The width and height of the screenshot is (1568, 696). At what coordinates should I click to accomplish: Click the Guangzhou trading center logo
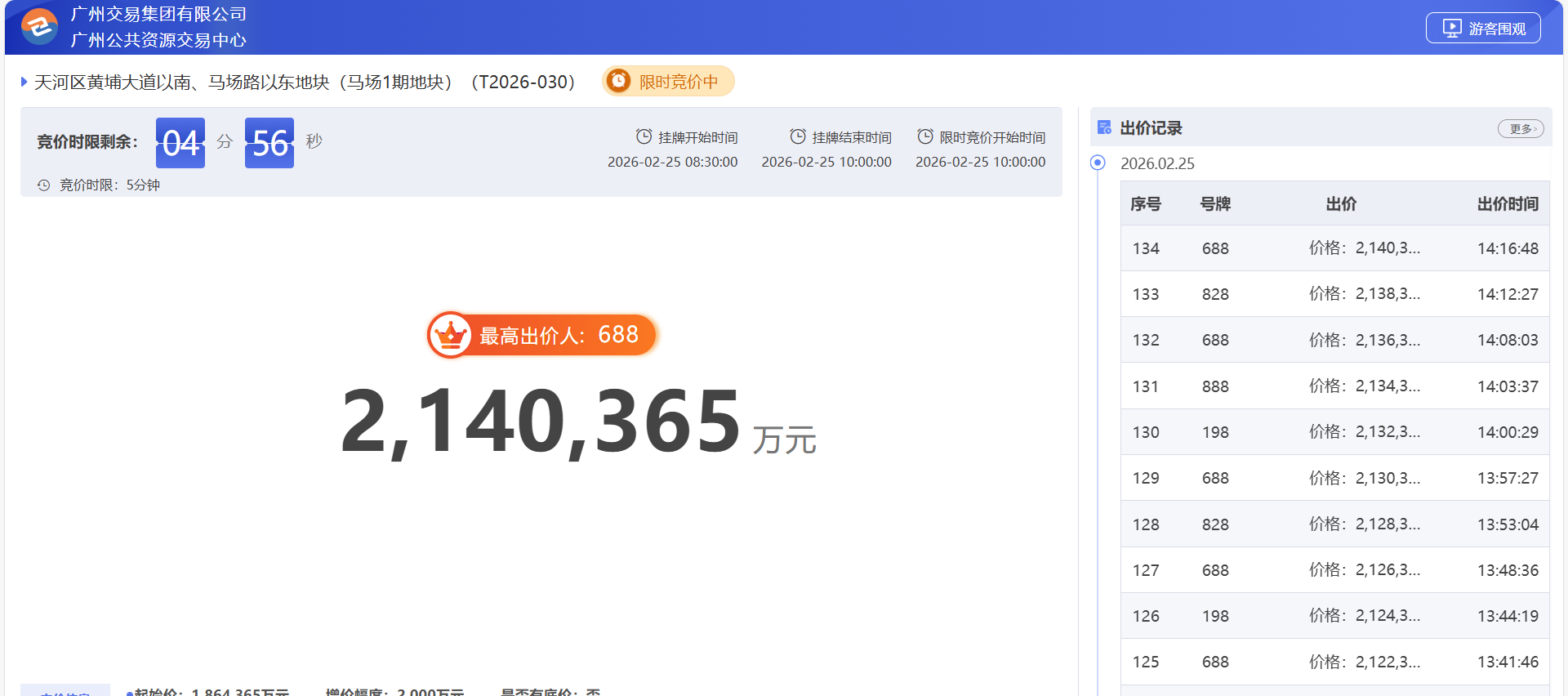[x=38, y=27]
